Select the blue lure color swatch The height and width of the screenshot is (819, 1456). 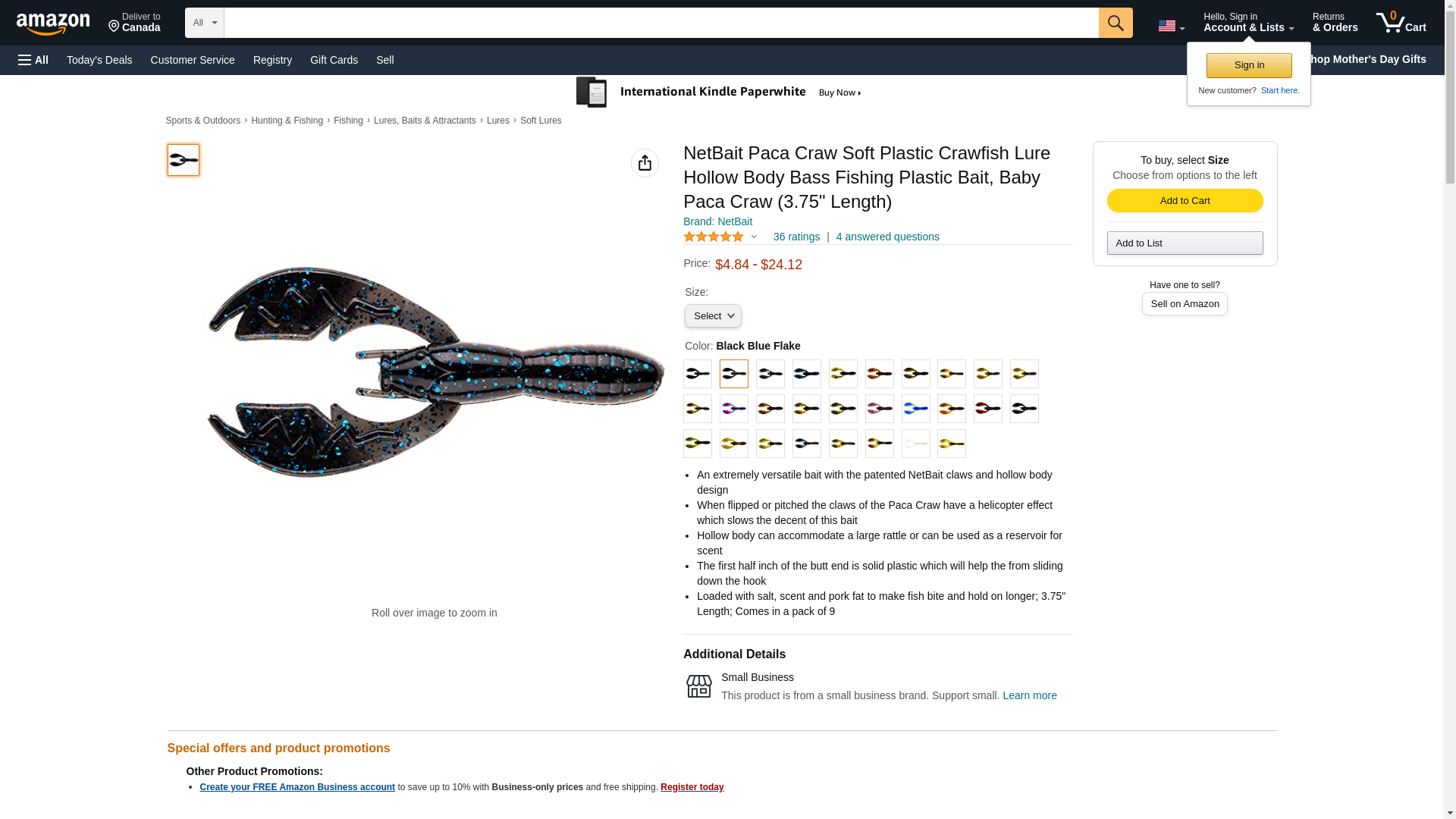(915, 409)
